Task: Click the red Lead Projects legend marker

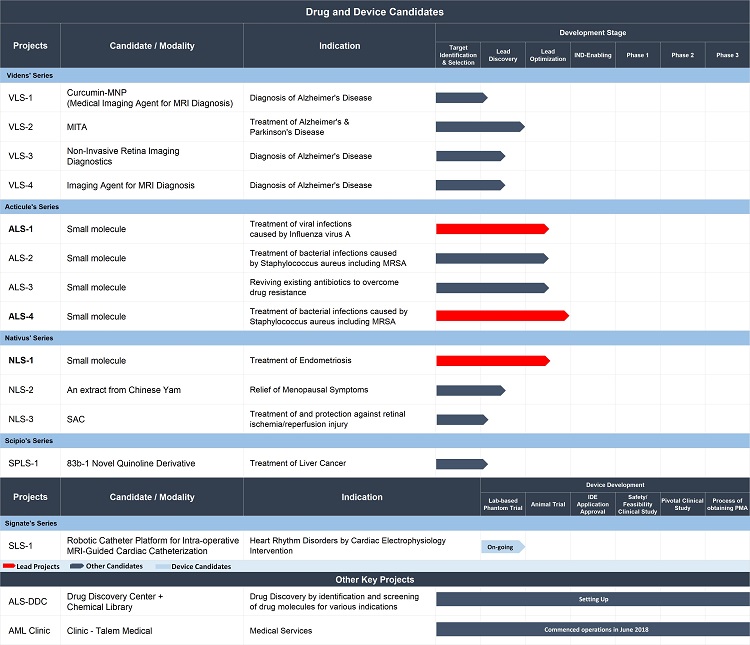Action: click(x=9, y=566)
